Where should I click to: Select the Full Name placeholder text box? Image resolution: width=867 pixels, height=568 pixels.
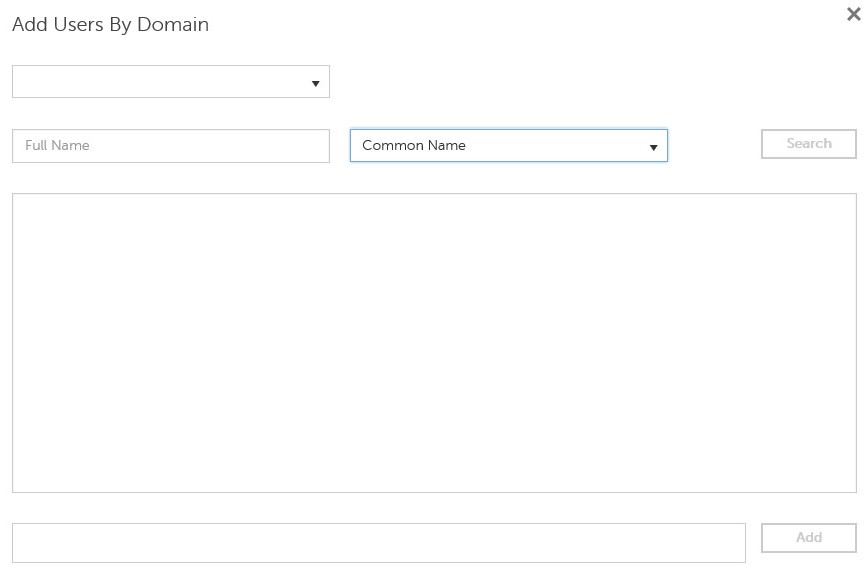170,146
